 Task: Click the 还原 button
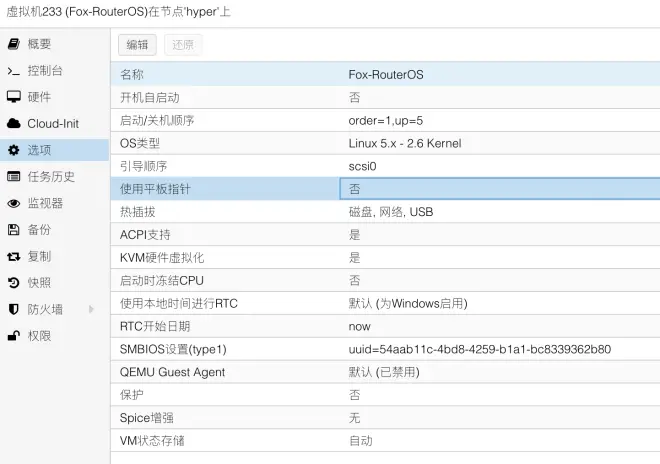point(183,45)
